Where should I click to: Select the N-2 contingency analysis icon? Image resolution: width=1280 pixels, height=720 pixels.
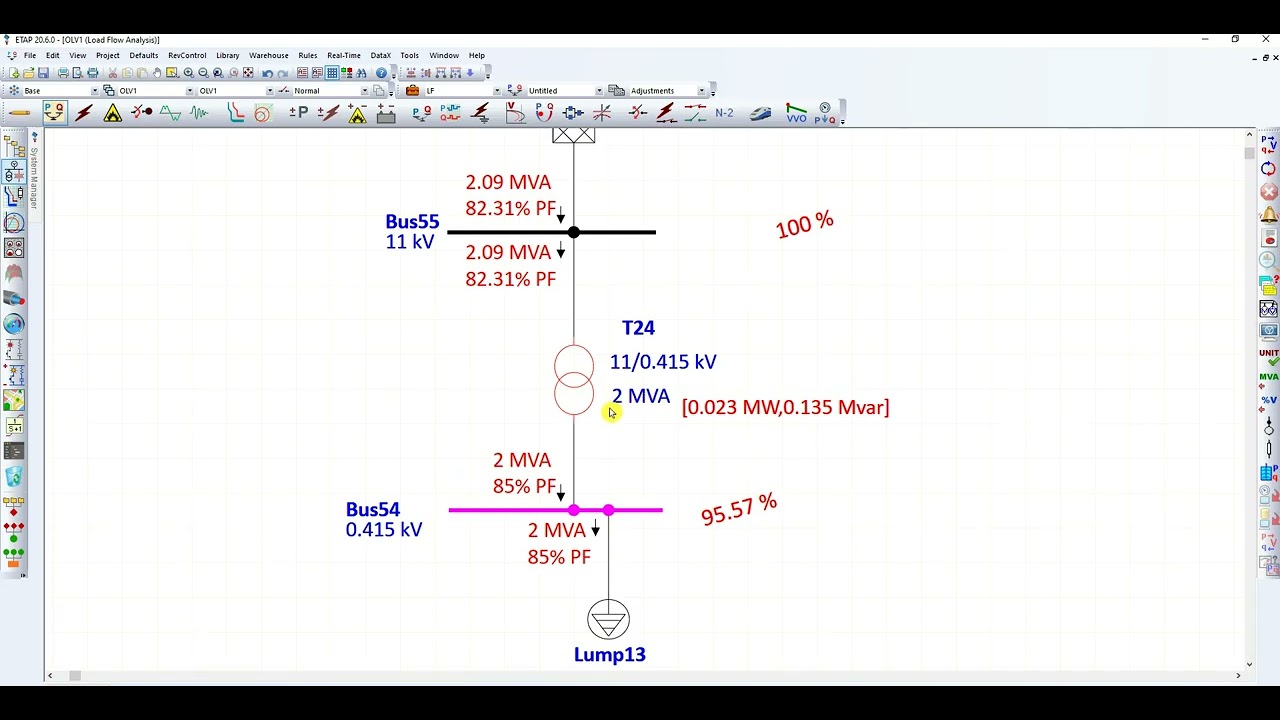pyautogui.click(x=724, y=113)
